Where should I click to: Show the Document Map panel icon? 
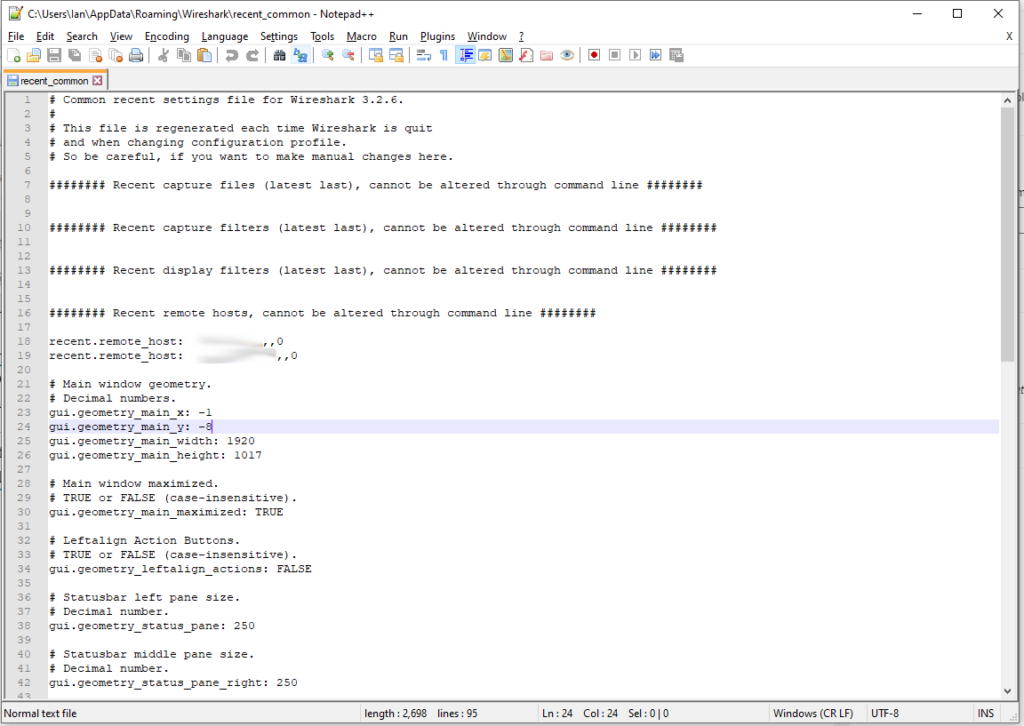[505, 55]
